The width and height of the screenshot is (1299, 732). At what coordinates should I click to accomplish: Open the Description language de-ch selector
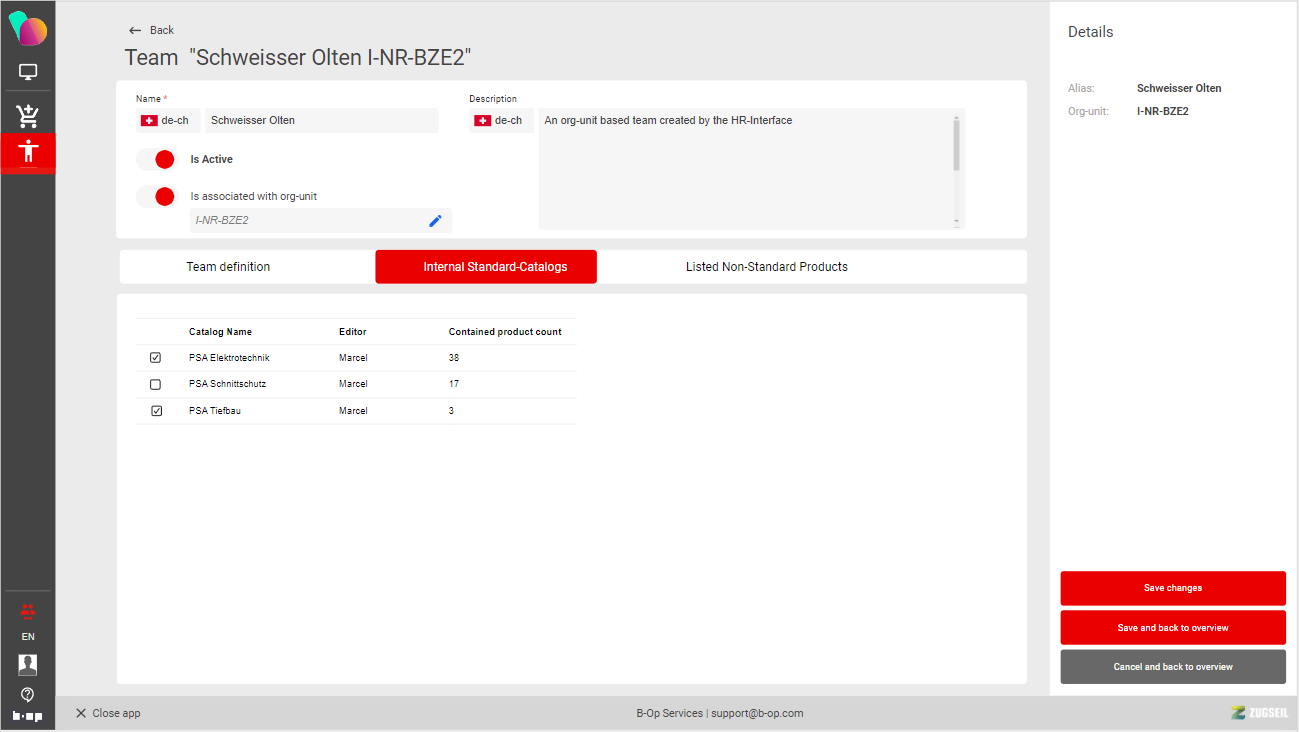[501, 121]
